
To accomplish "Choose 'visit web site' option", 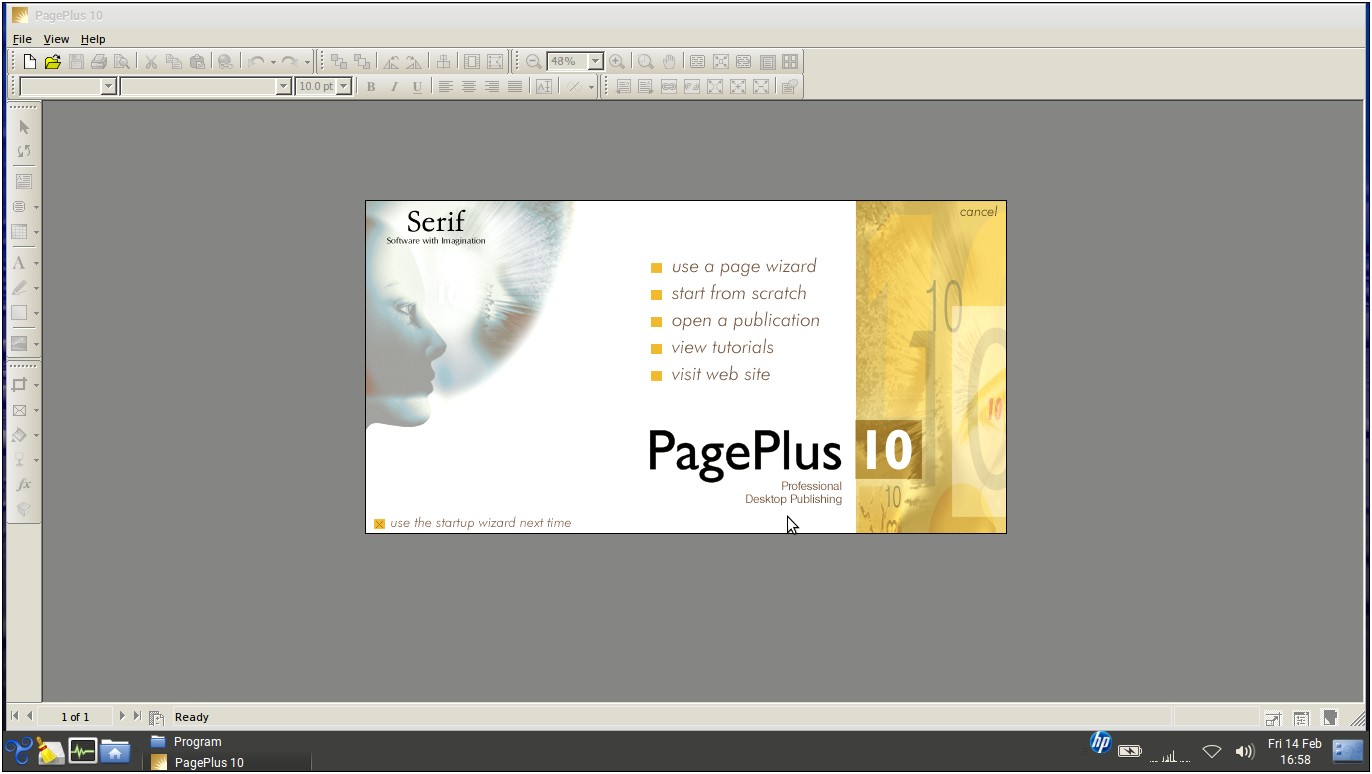I will [721, 374].
